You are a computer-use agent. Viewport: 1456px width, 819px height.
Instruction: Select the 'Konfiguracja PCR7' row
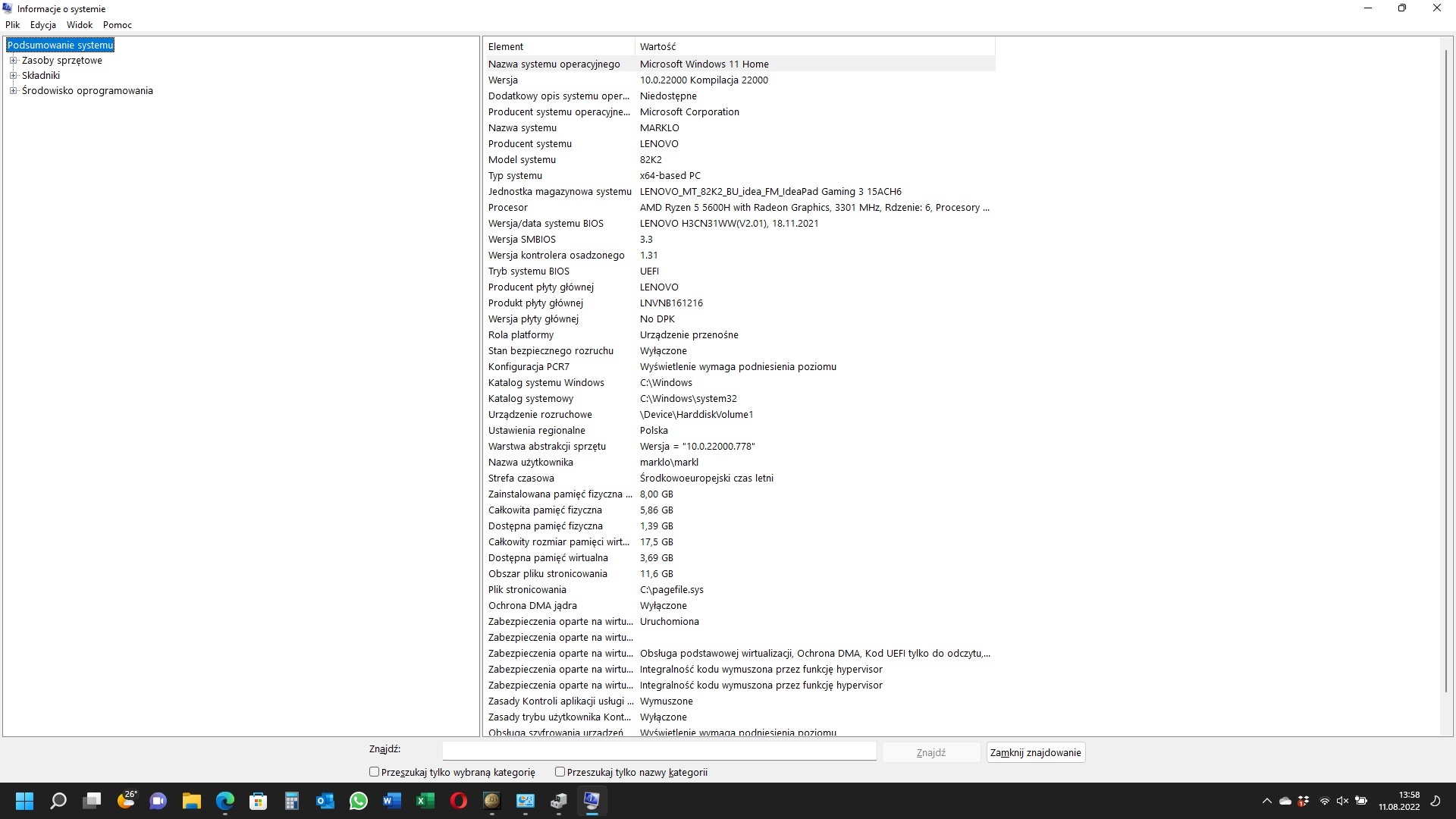[739, 367]
